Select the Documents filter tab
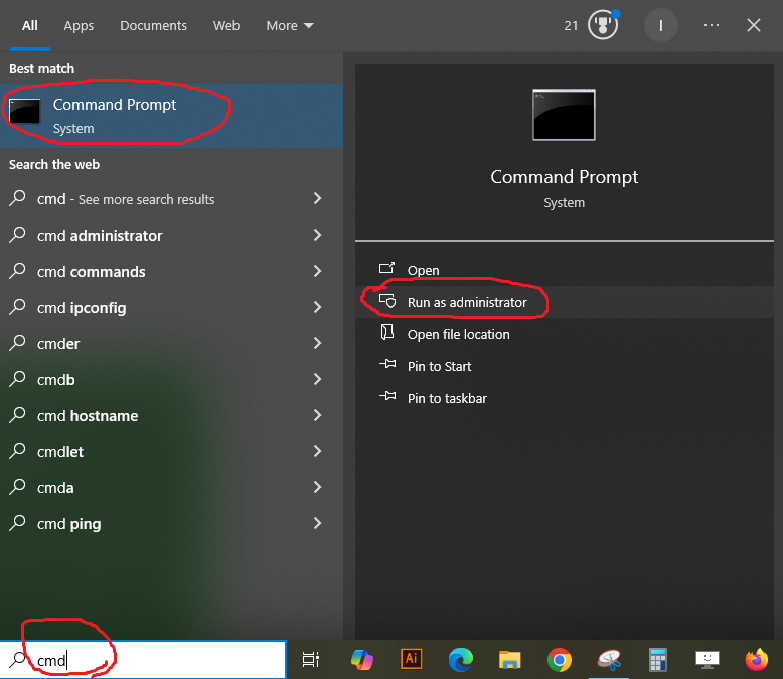 click(153, 25)
